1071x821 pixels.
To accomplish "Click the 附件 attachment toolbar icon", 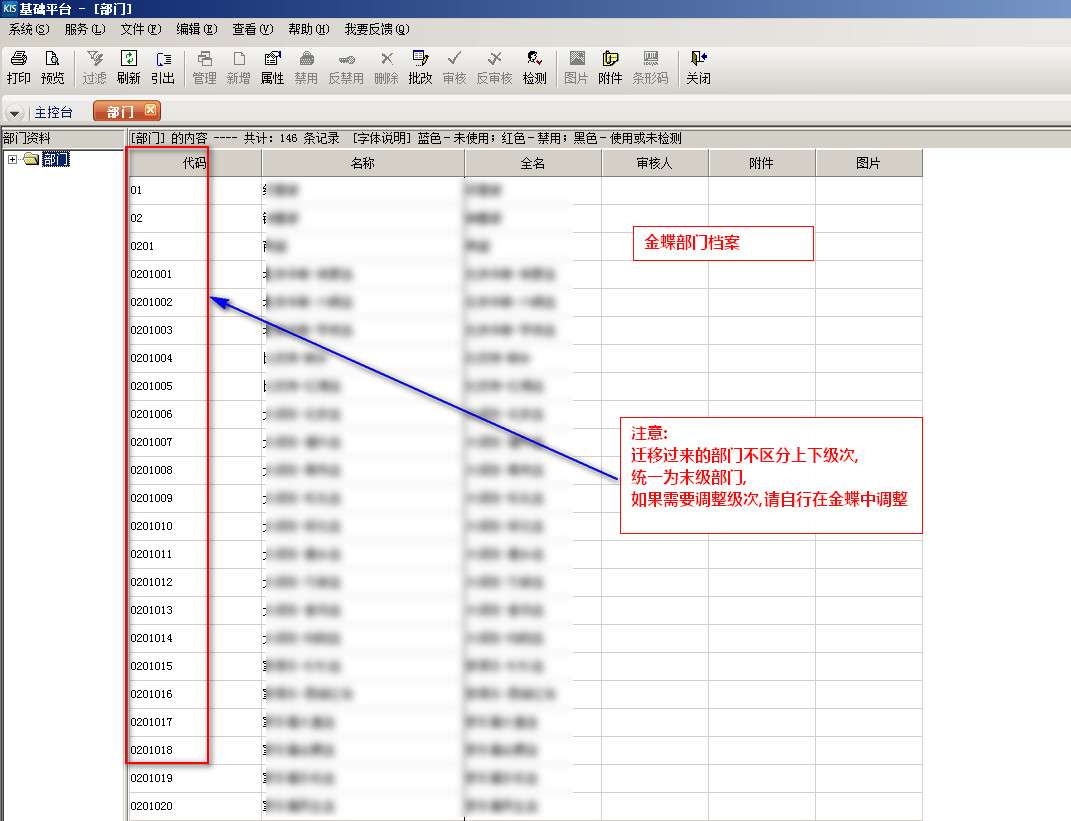I will tap(610, 67).
